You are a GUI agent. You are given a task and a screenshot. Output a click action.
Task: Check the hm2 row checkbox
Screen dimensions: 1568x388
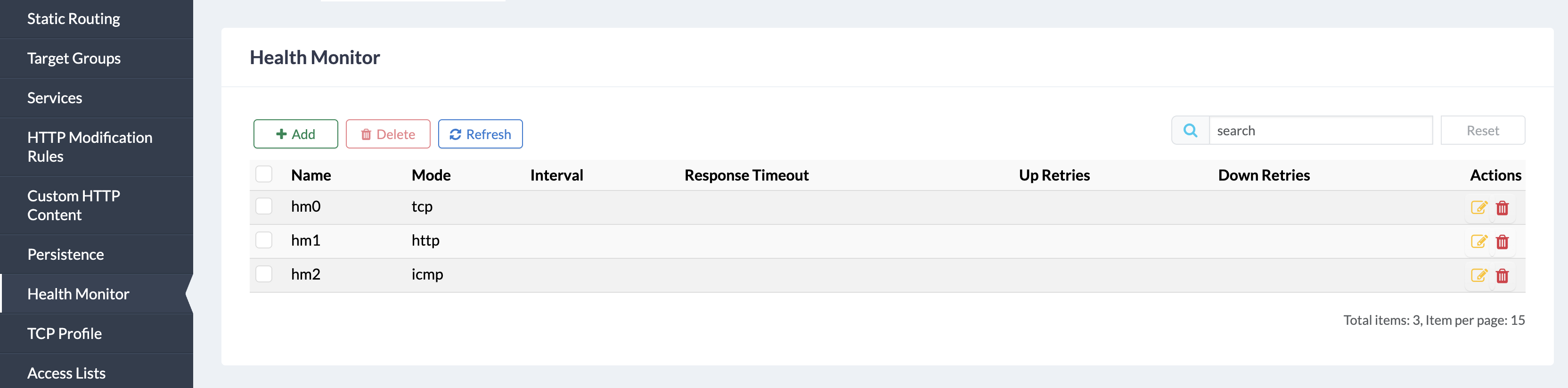click(x=264, y=274)
